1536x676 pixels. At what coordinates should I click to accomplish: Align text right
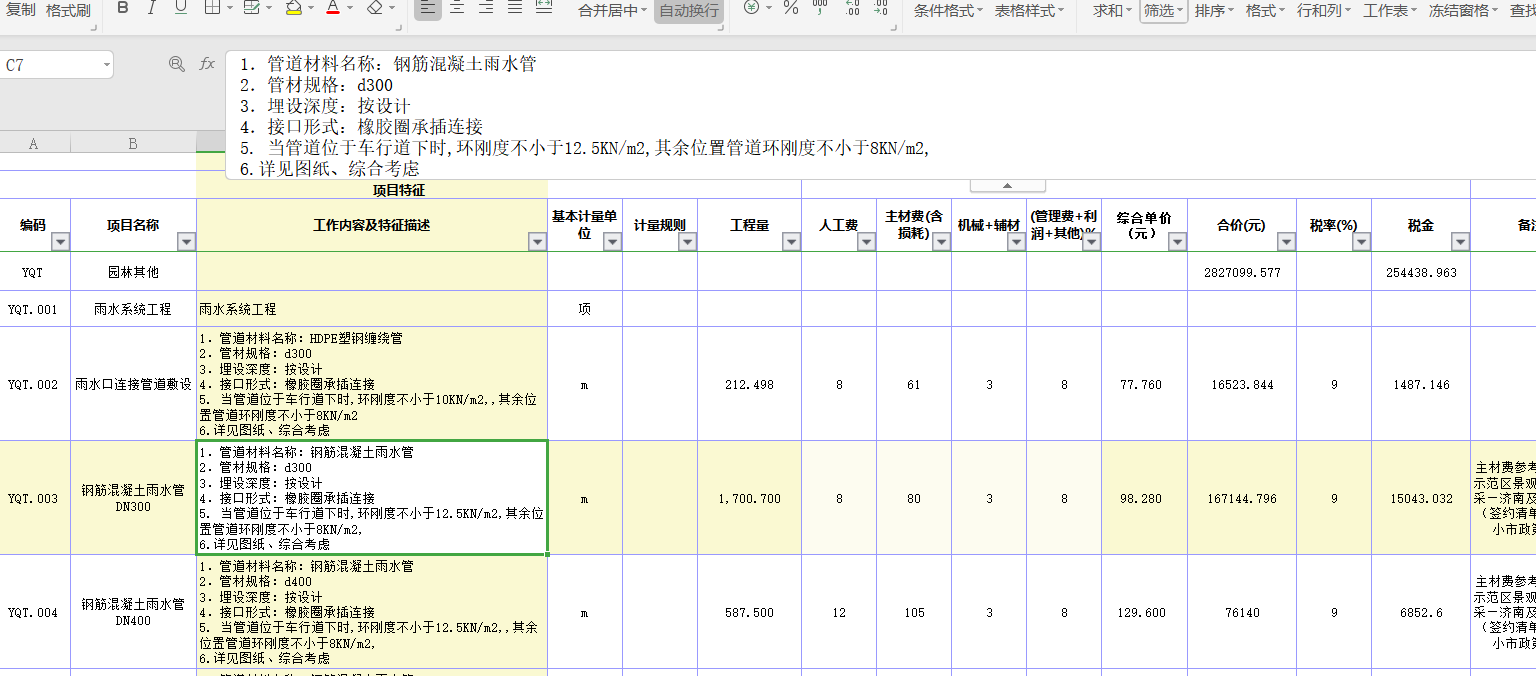pos(486,8)
